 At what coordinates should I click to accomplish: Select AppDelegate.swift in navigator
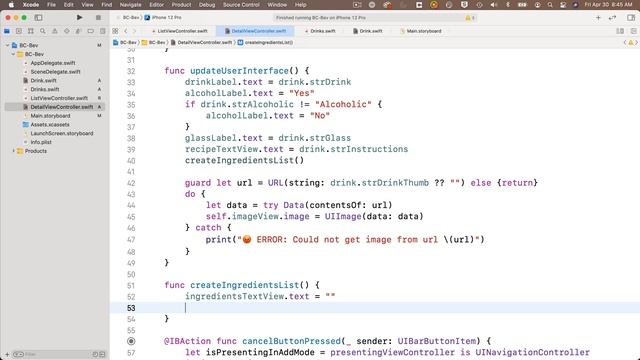[53, 63]
